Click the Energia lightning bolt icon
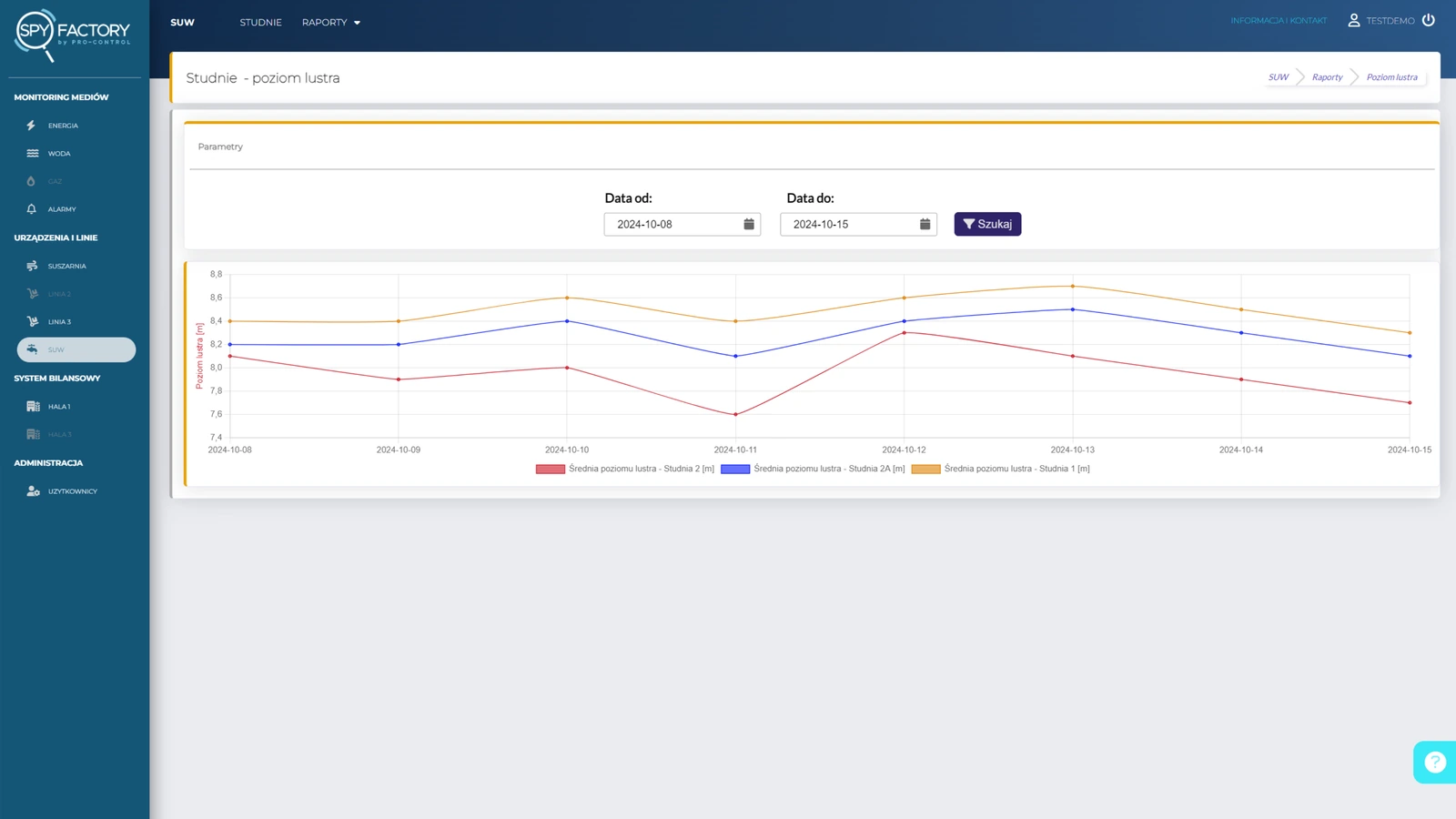 pyautogui.click(x=31, y=126)
